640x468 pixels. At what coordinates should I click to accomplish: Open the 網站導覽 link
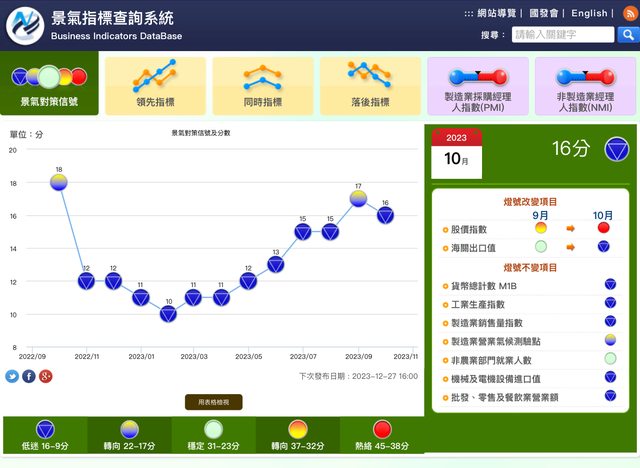(x=497, y=13)
